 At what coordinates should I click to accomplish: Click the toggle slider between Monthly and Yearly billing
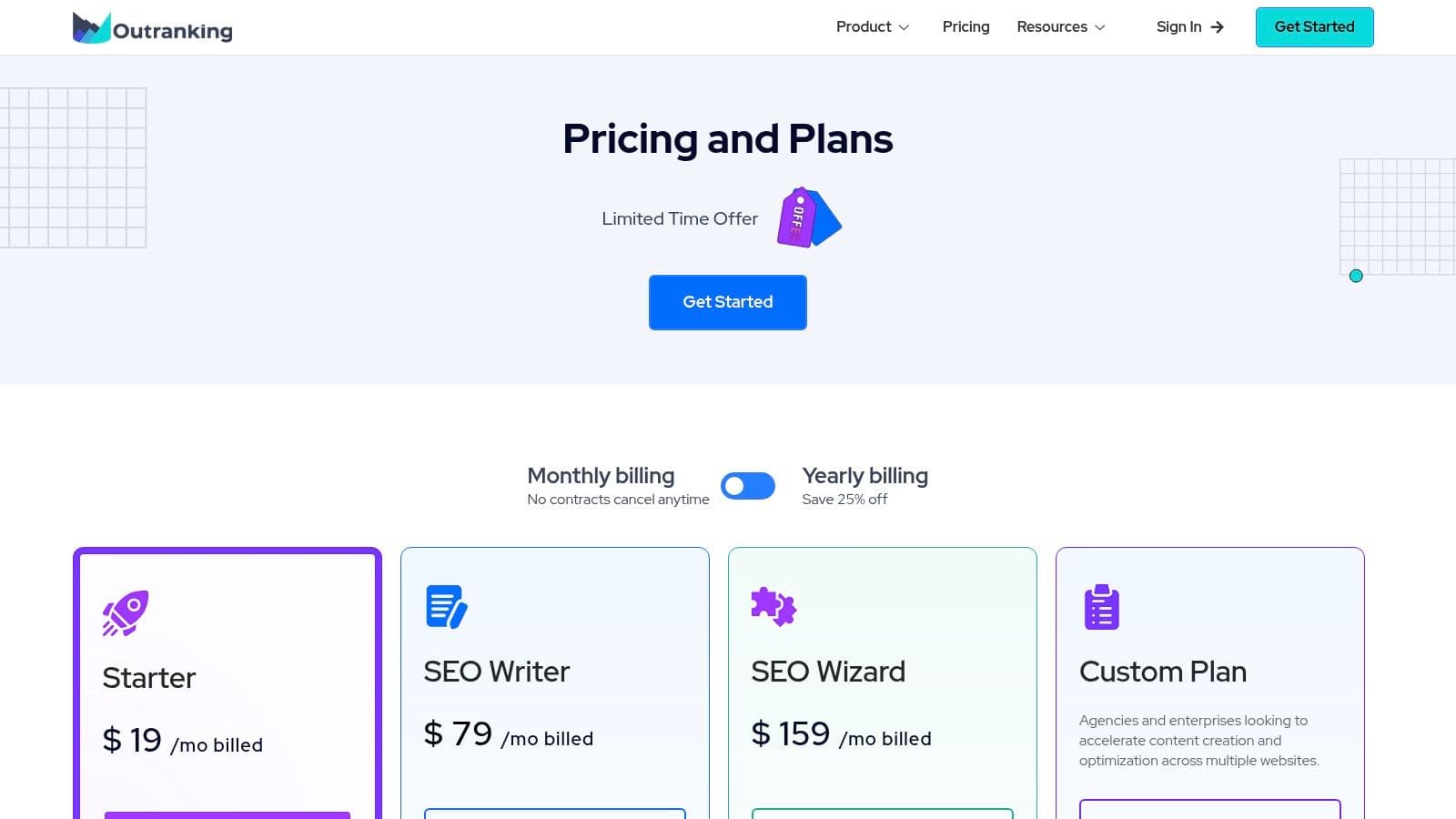[x=748, y=486]
